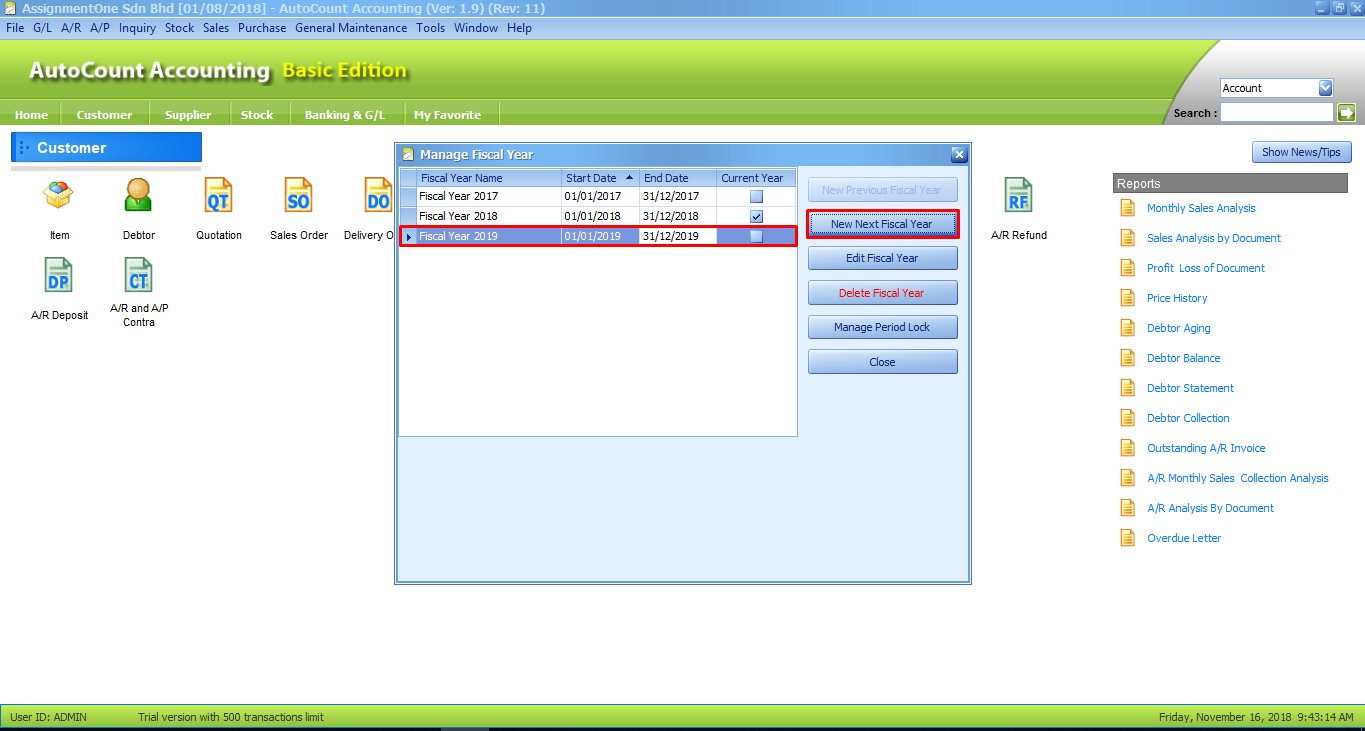Close the Manage Fiscal Year dialog with X
1365x731 pixels.
point(958,154)
